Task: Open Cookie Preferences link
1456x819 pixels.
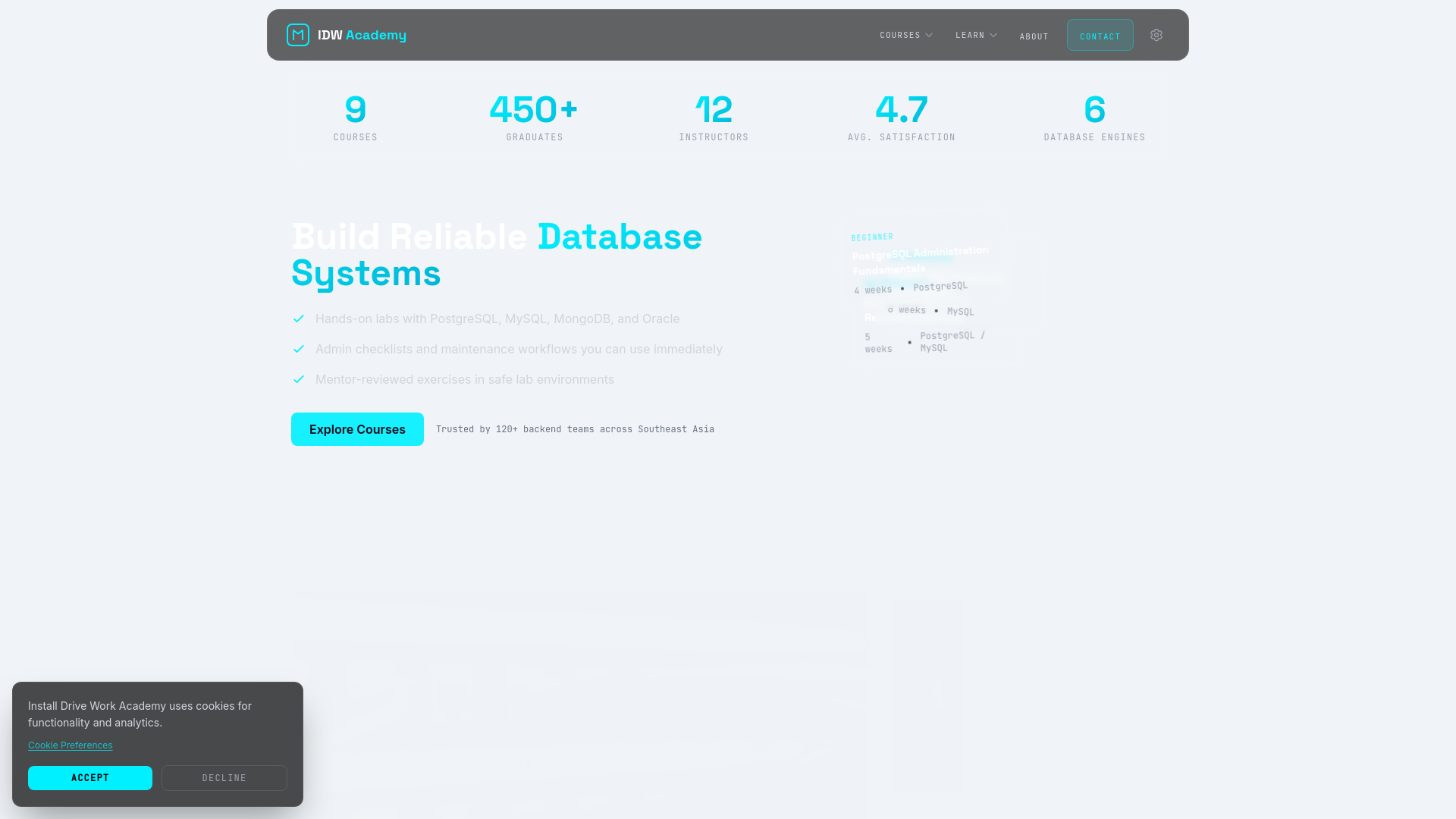Action: pyautogui.click(x=71, y=745)
